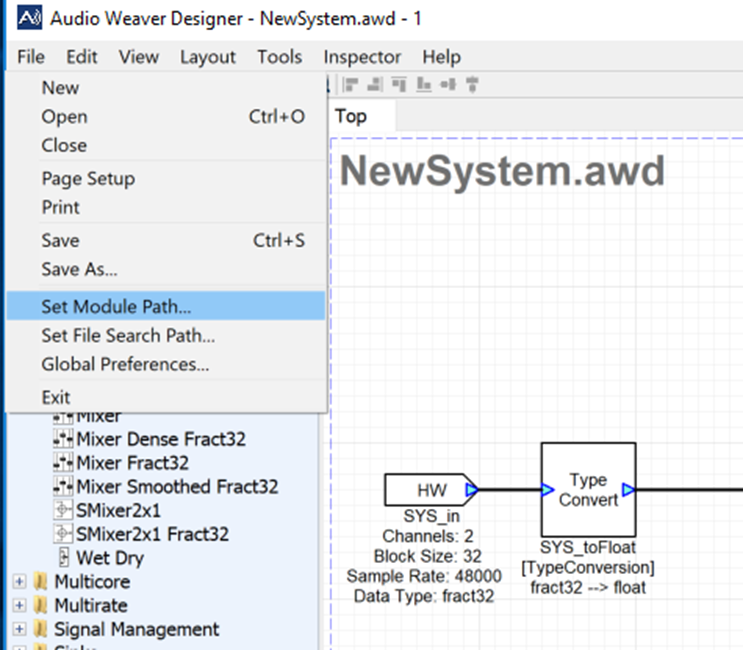Expand the Multicore tree node
The image size is (743, 650).
click(x=18, y=582)
